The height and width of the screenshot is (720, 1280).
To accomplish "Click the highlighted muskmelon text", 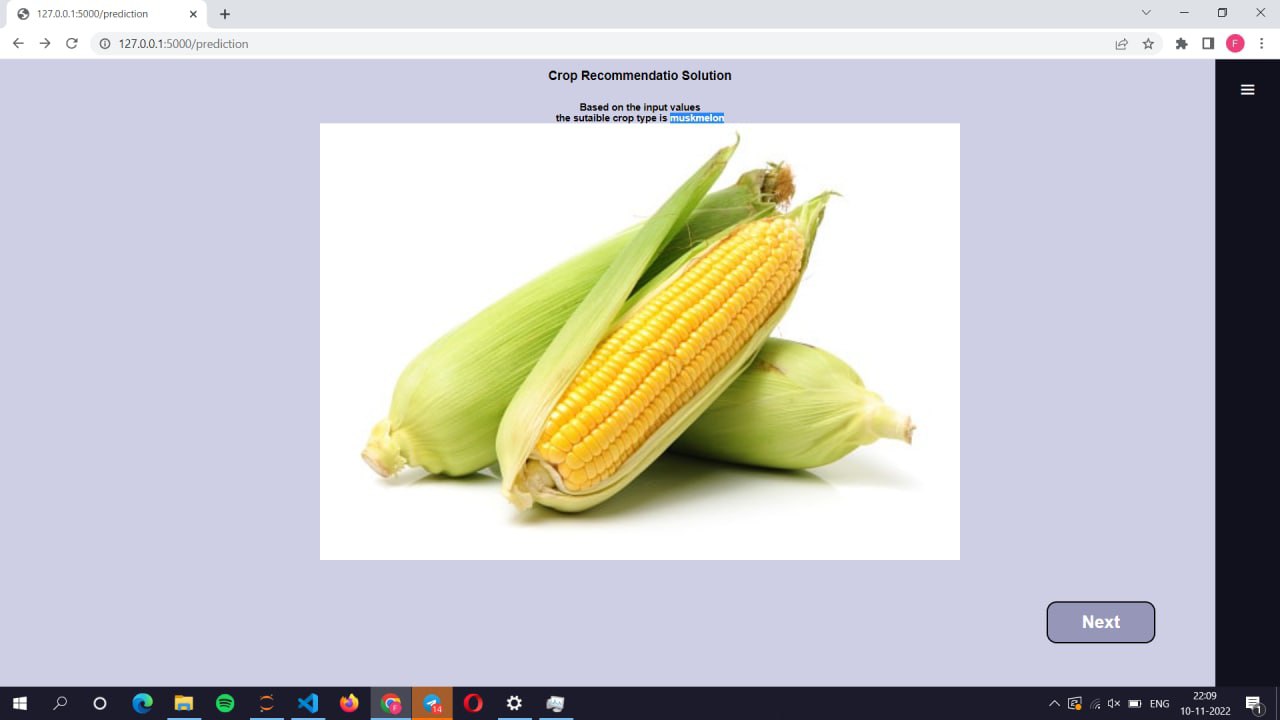I will (697, 118).
